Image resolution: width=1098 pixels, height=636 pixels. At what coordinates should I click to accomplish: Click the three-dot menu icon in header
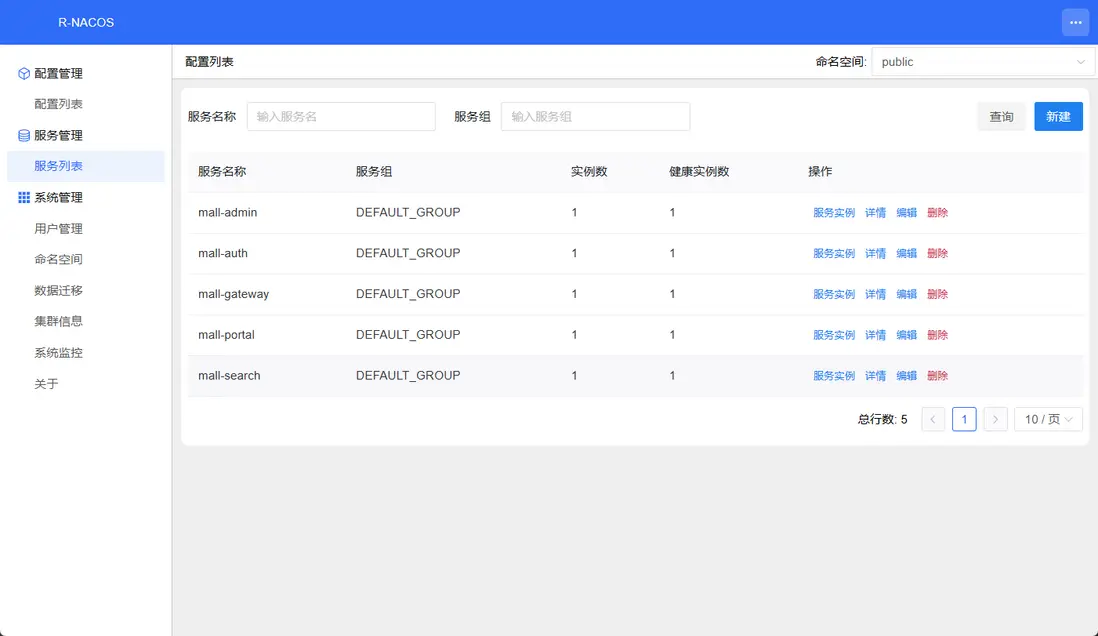tap(1075, 22)
